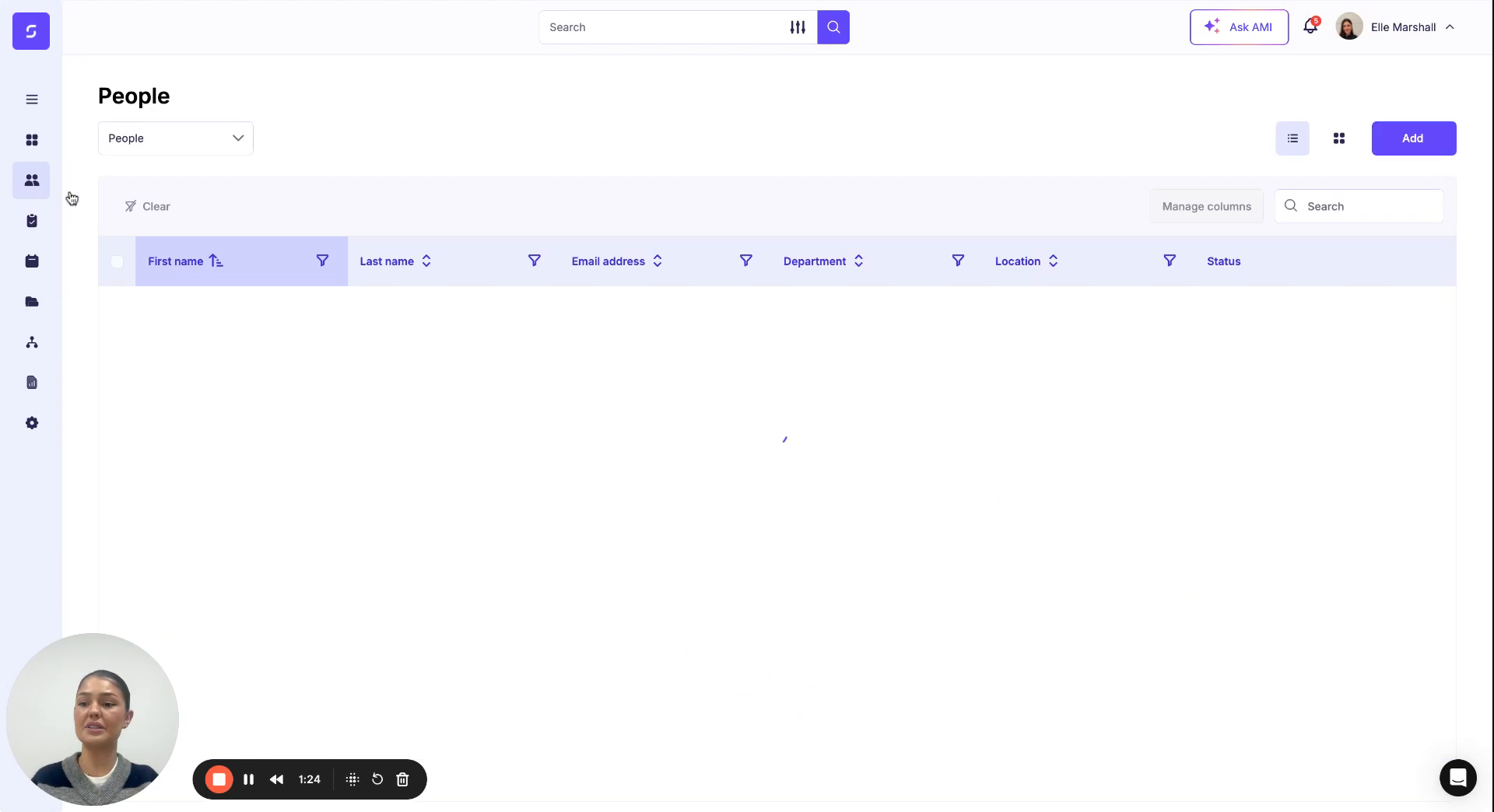Open the Files folder section in sidebar
Viewport: 1494px width, 812px height.
click(x=31, y=302)
